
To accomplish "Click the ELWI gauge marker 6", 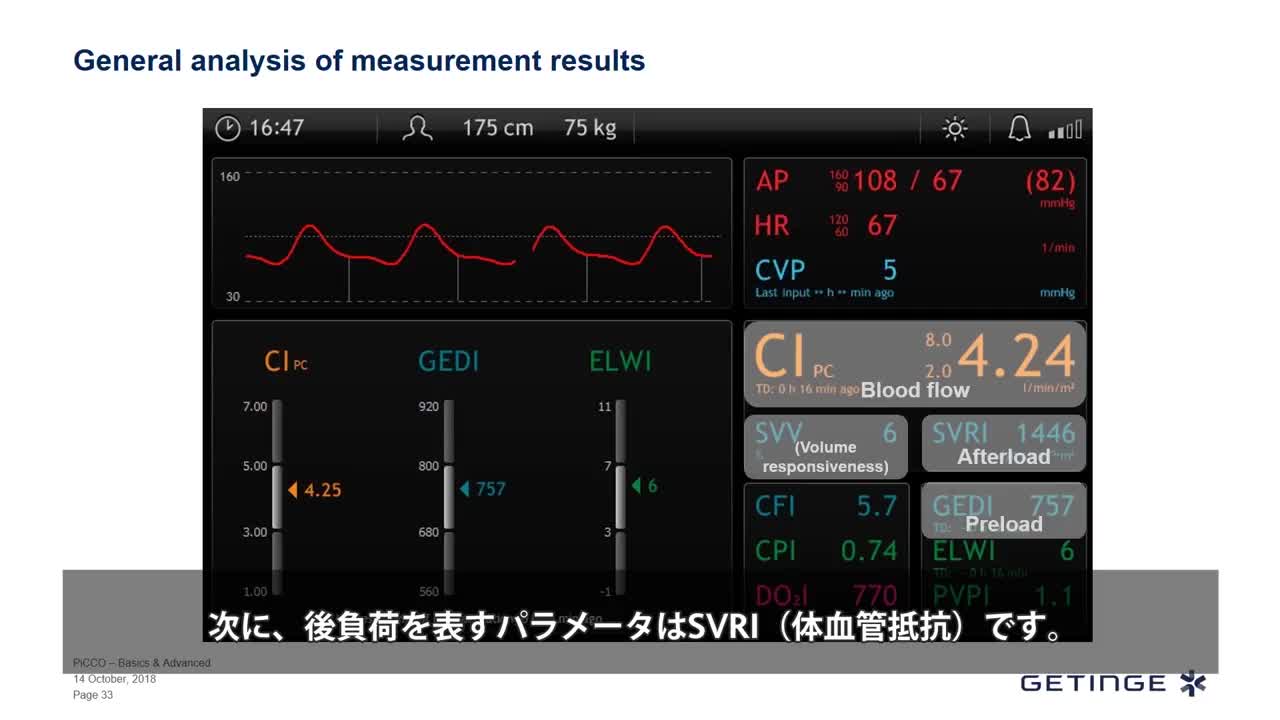I will coord(645,486).
